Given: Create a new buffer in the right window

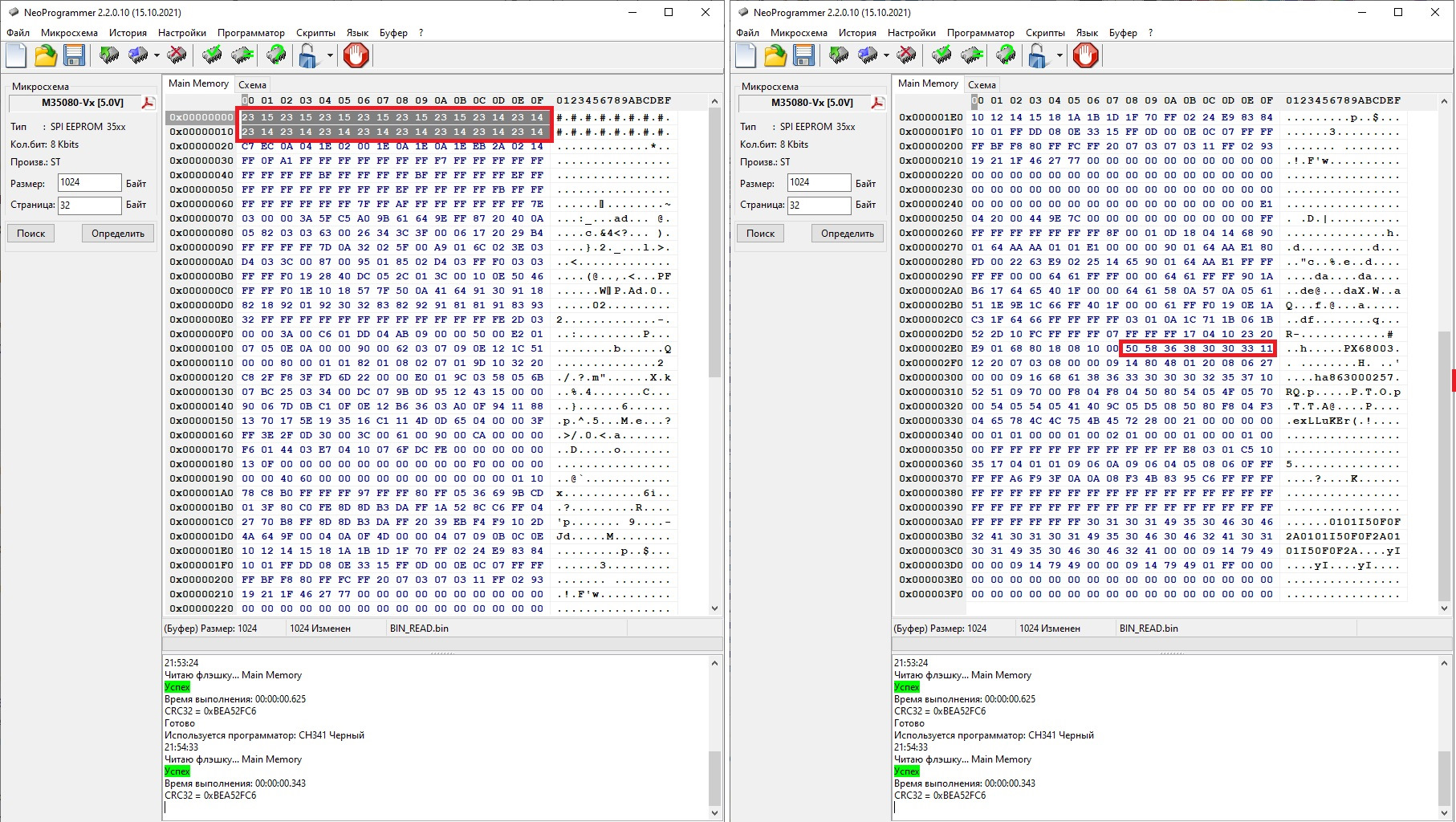Looking at the screenshot, I should pyautogui.click(x=746, y=55).
